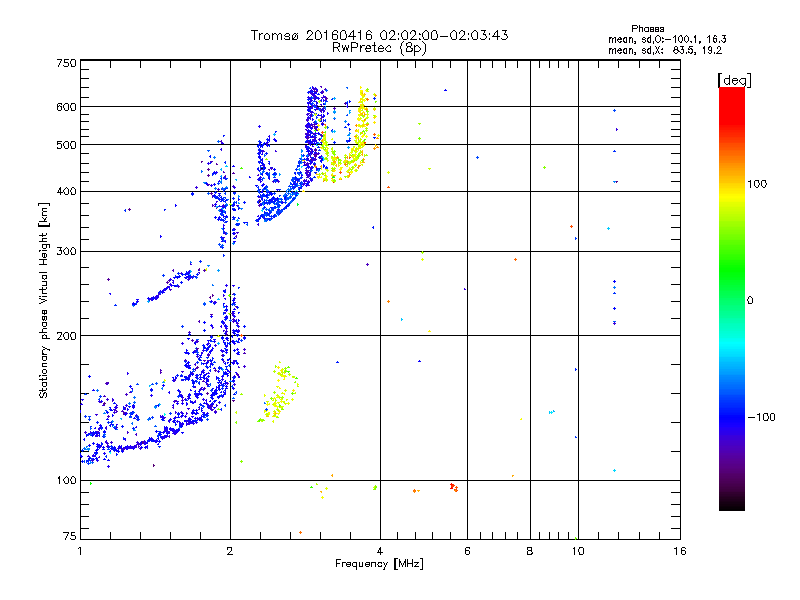Click the 'RwPretec (8p)' subtitle

[379, 48]
